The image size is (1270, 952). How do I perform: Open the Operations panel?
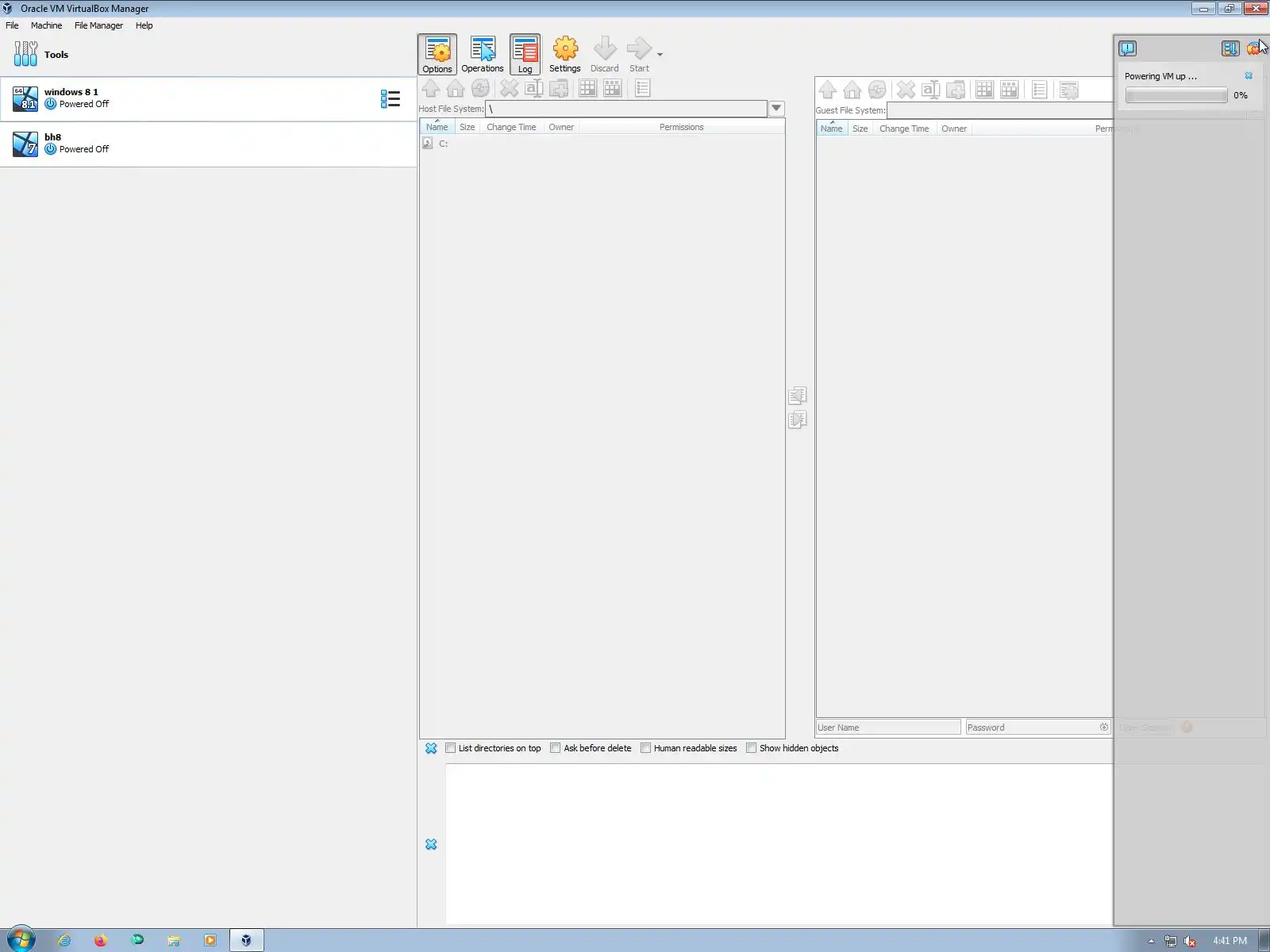(x=483, y=54)
